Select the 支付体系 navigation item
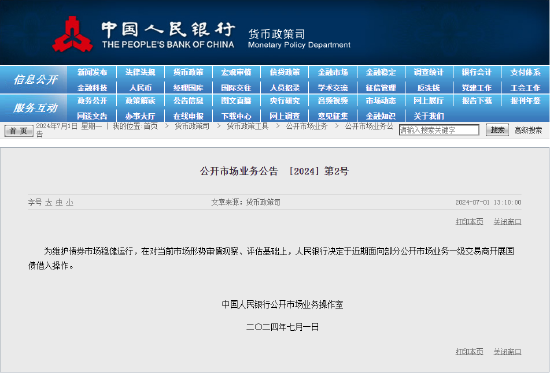The width and height of the screenshot is (550, 373). [525, 72]
